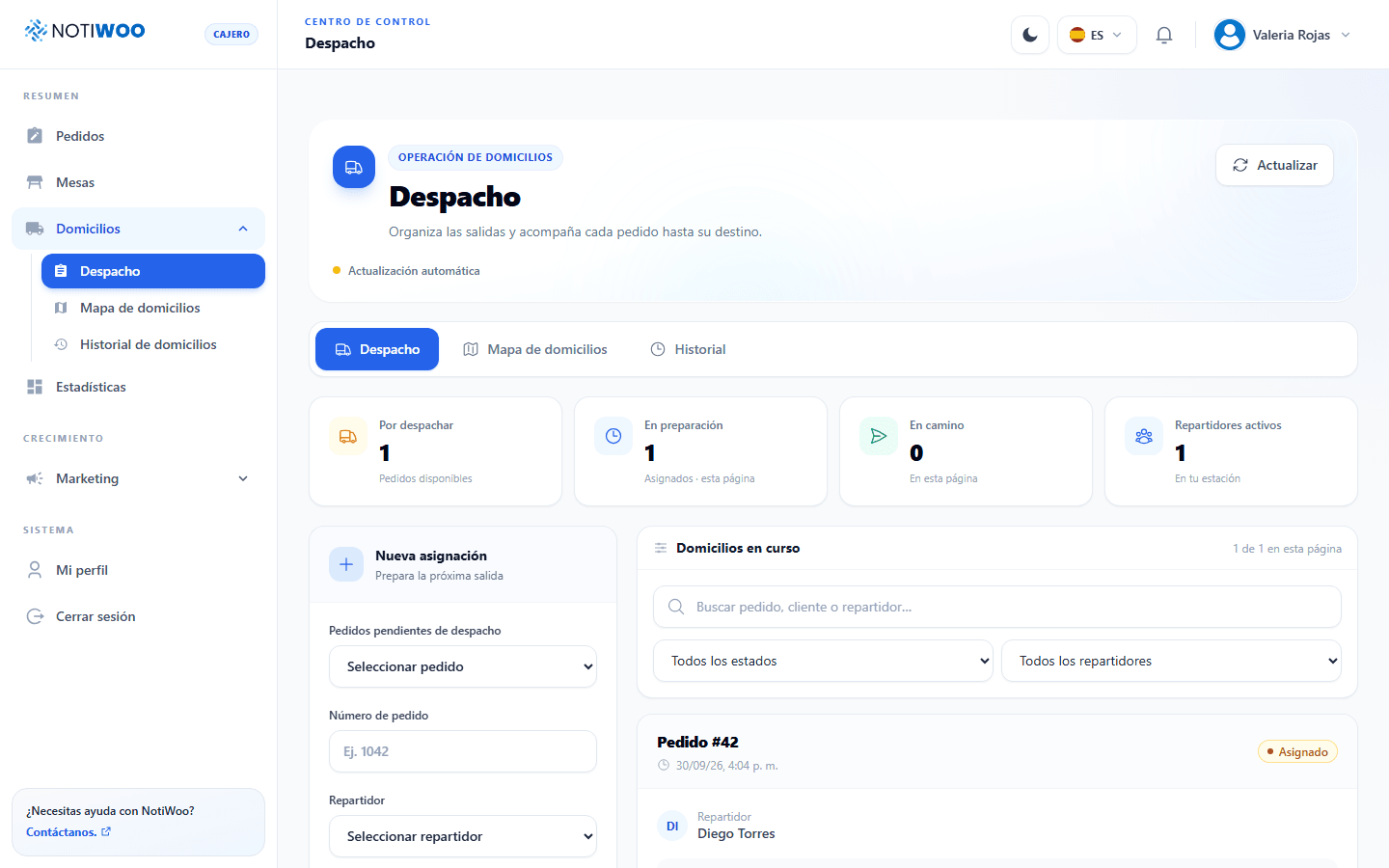
Task: Click the OPERACIÓN DE DOMICILIOS label
Action: pos(476,157)
